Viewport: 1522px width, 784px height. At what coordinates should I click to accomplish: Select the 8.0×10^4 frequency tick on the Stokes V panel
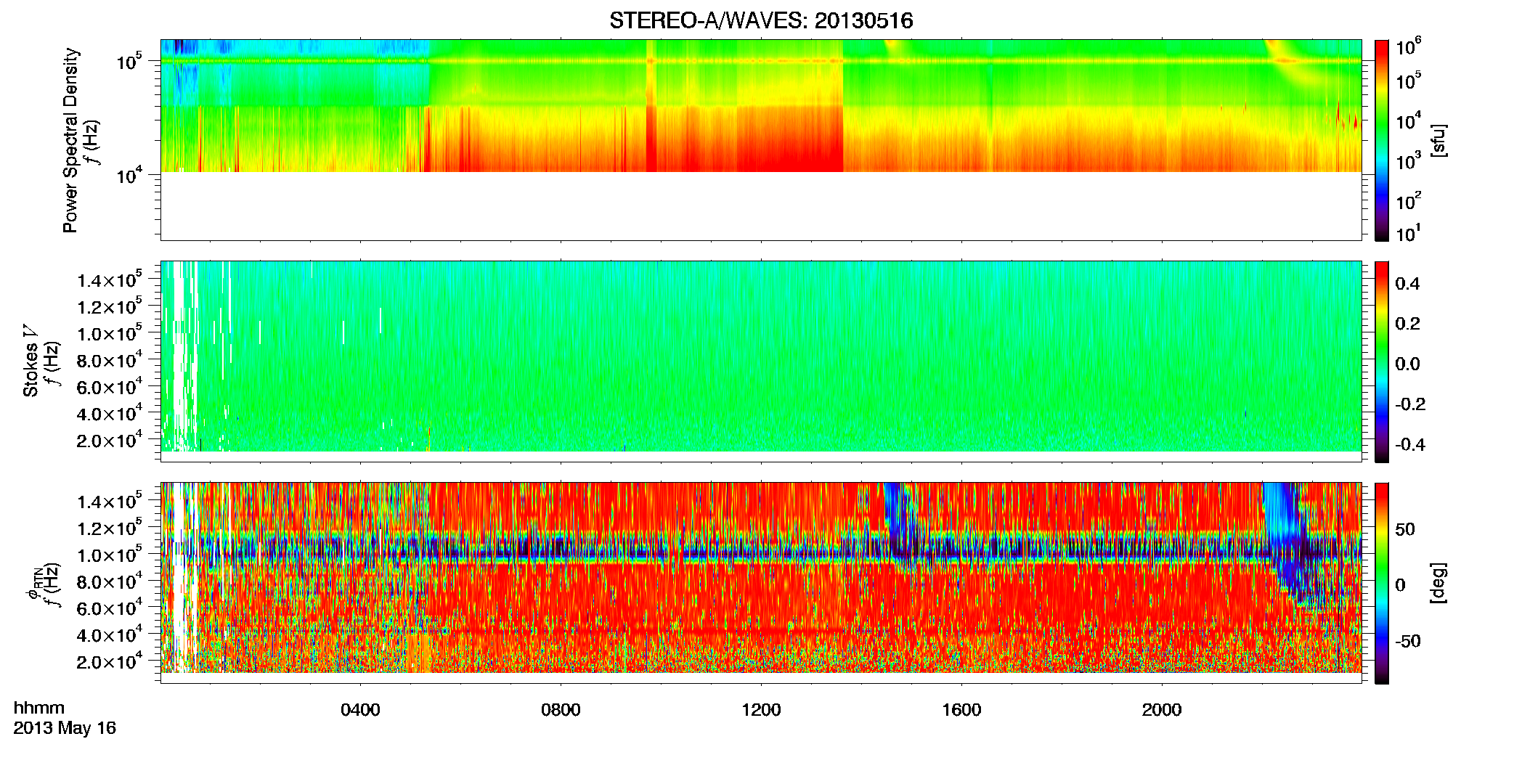click(x=110, y=360)
